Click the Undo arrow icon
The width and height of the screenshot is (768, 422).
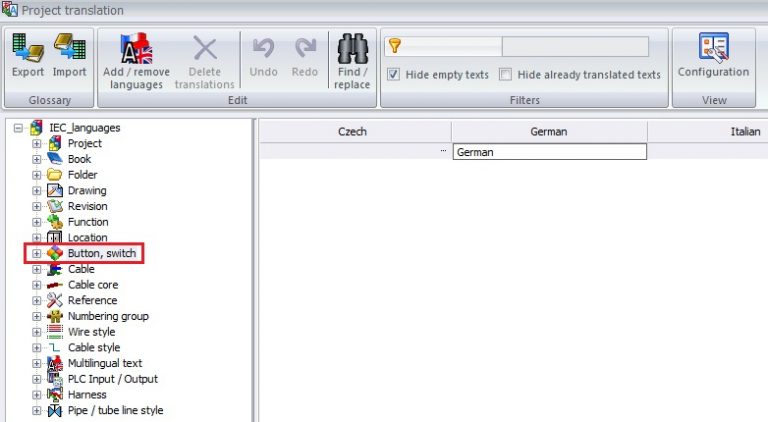pyautogui.click(x=264, y=48)
